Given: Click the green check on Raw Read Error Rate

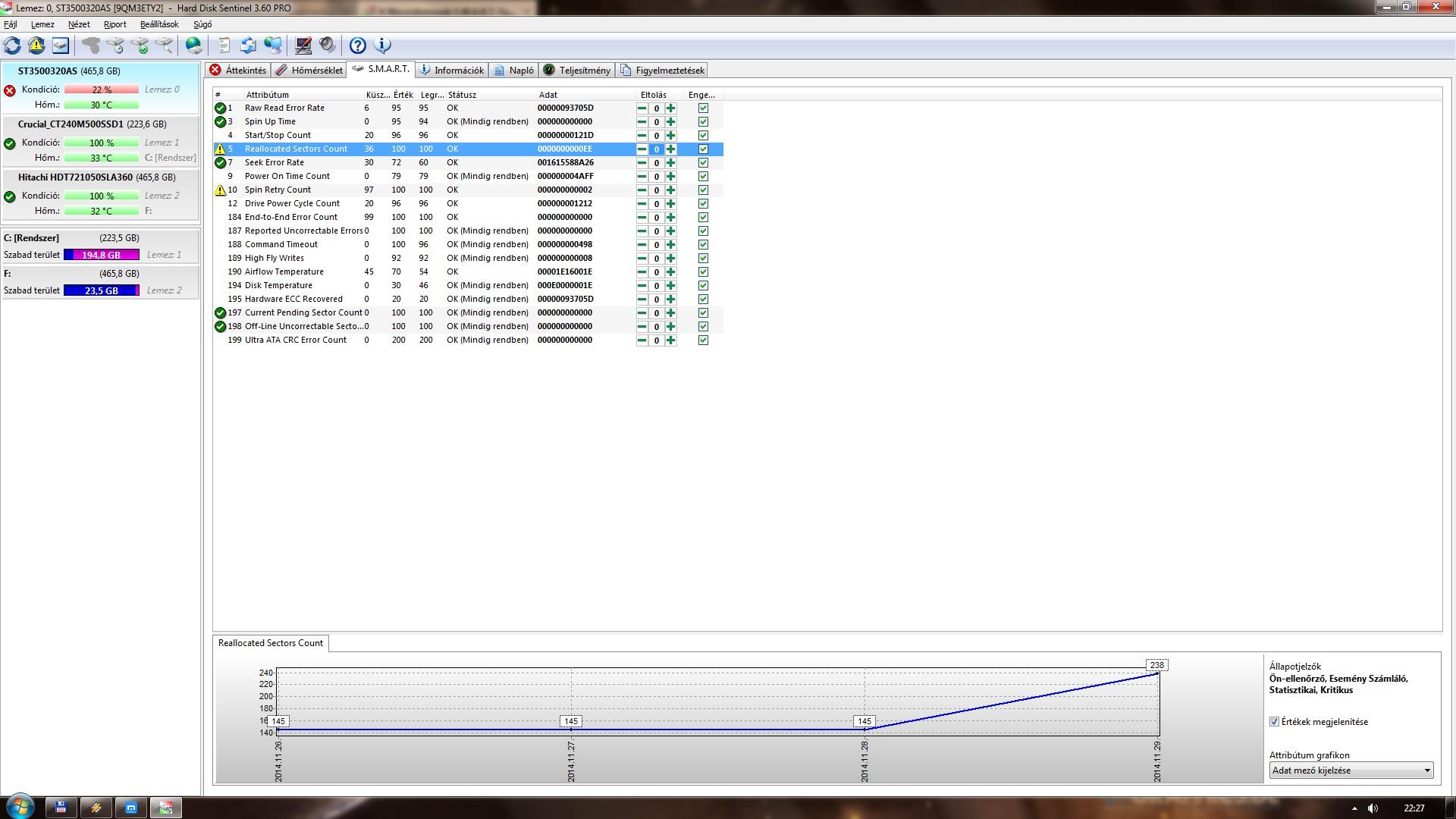Looking at the screenshot, I should click(221, 108).
